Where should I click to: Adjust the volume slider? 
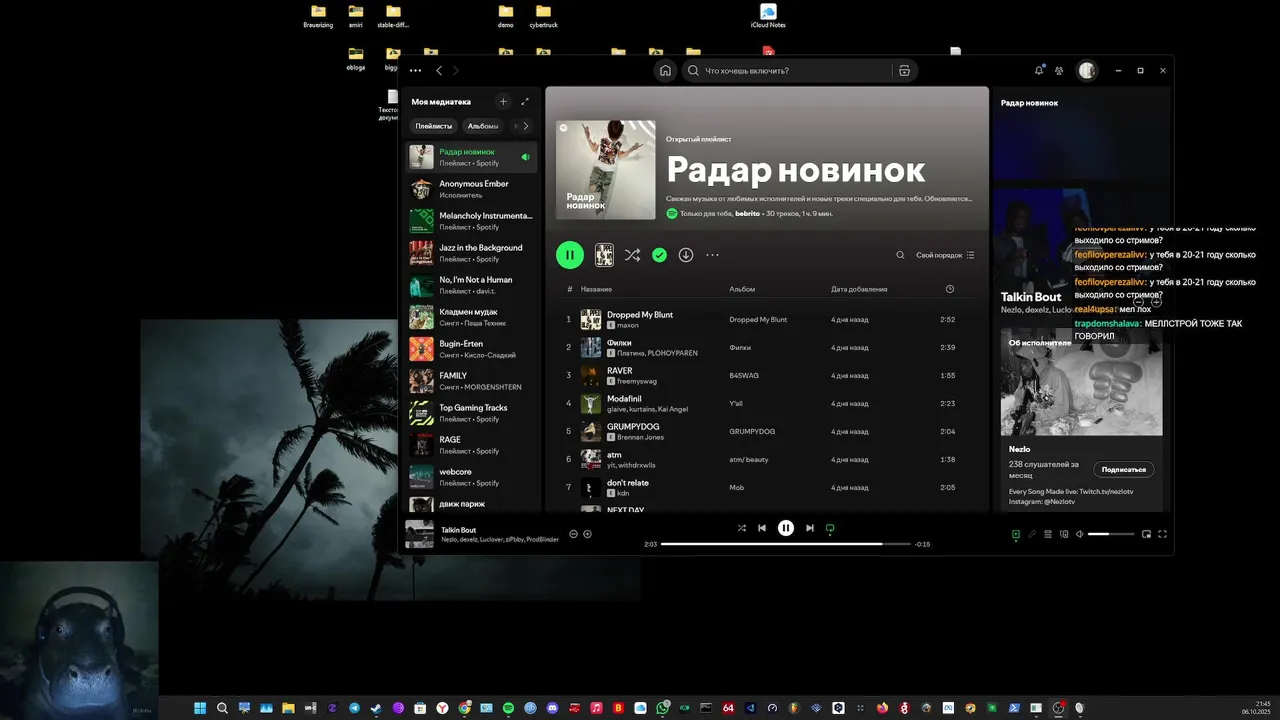(x=1111, y=534)
